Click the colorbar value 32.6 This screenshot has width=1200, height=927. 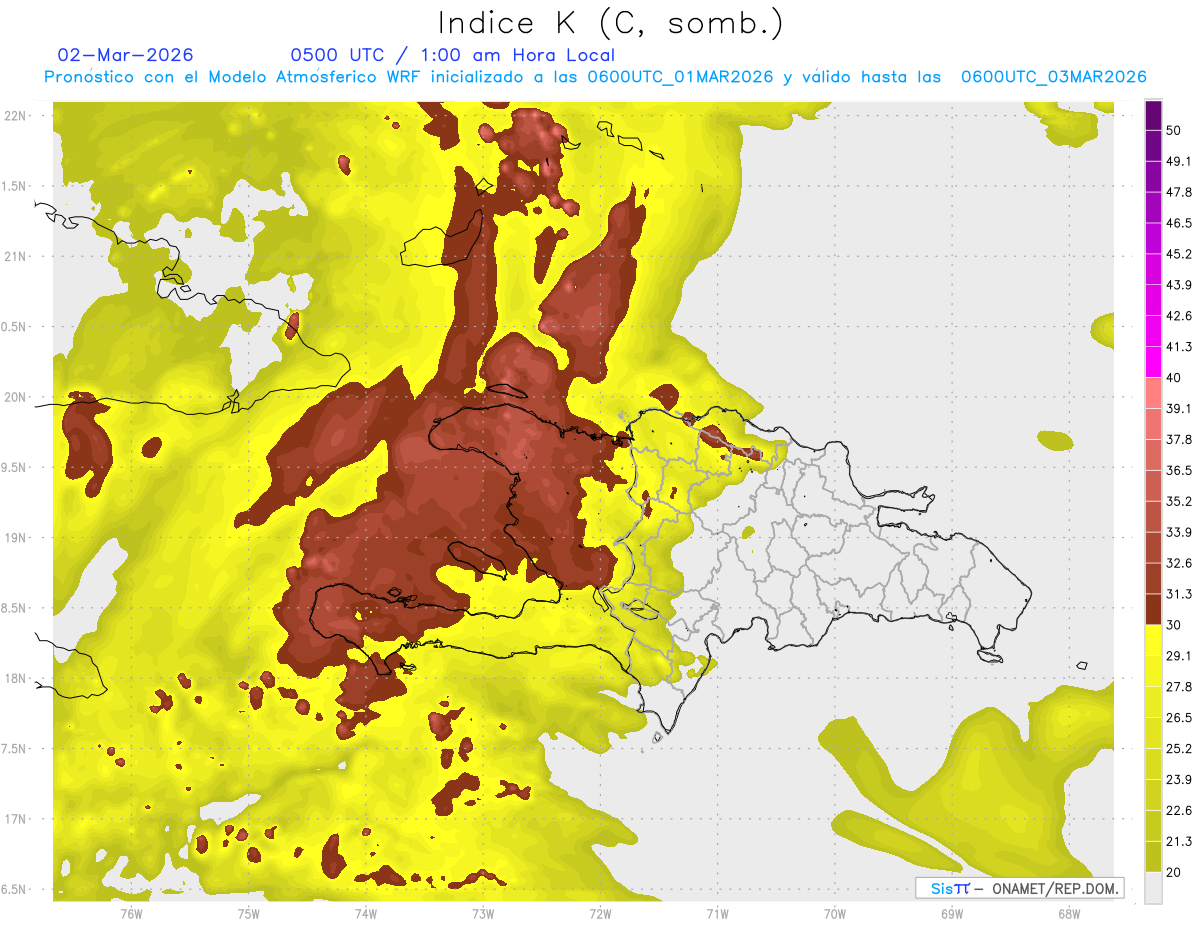[1179, 563]
